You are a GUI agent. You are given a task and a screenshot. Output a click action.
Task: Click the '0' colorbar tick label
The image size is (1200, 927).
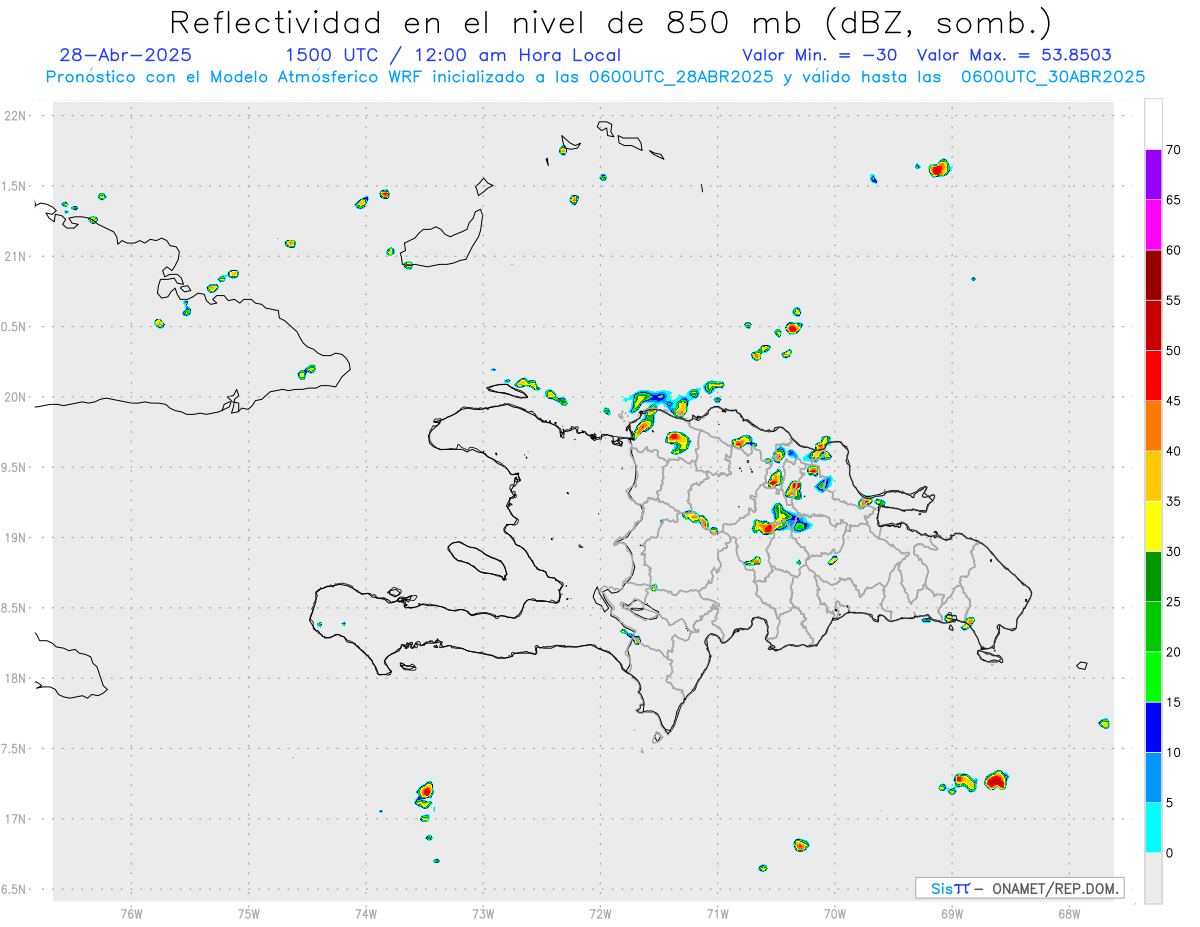[1170, 853]
